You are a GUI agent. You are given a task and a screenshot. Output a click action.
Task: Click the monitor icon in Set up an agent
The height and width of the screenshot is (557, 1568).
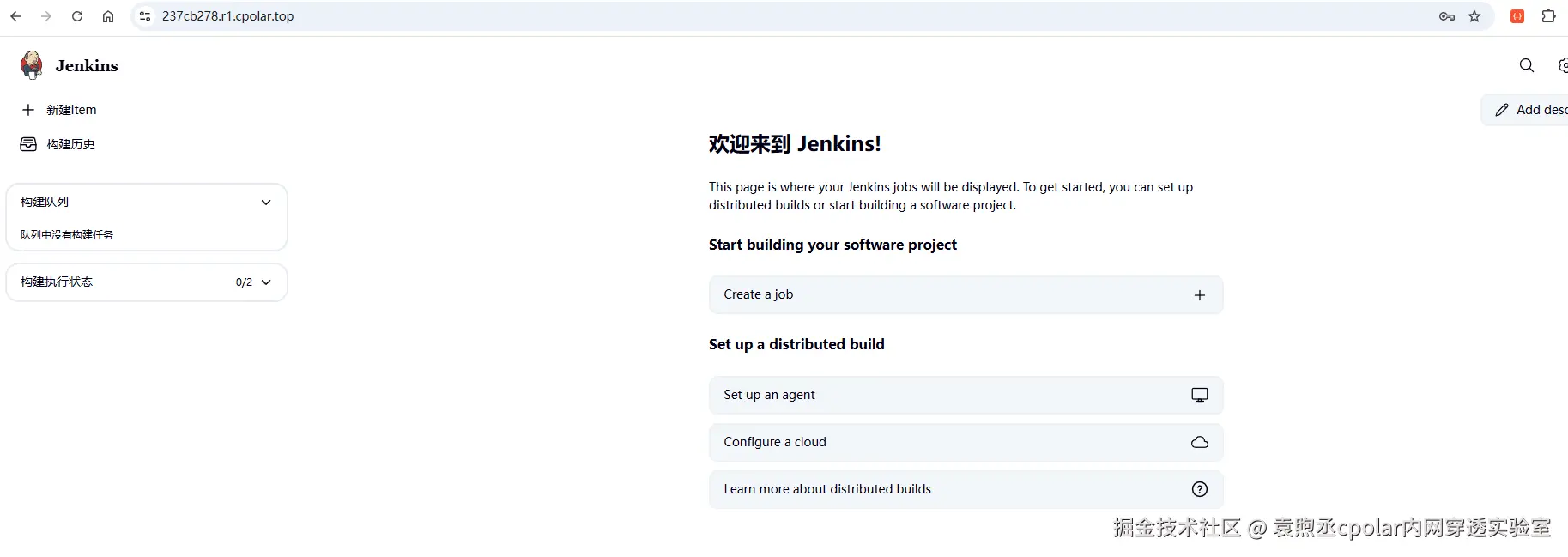[x=1200, y=395]
